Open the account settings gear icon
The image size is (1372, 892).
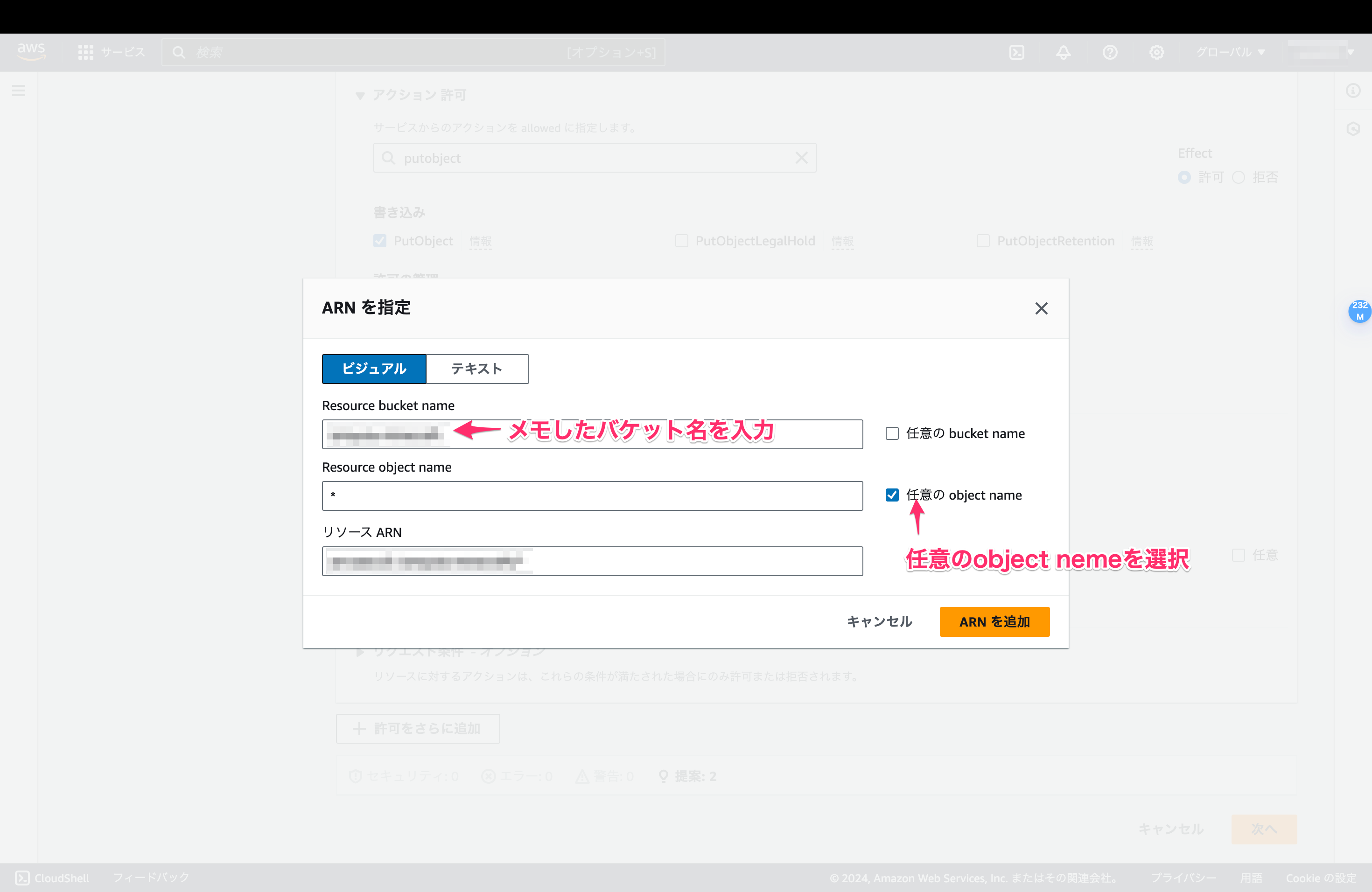tap(1156, 52)
